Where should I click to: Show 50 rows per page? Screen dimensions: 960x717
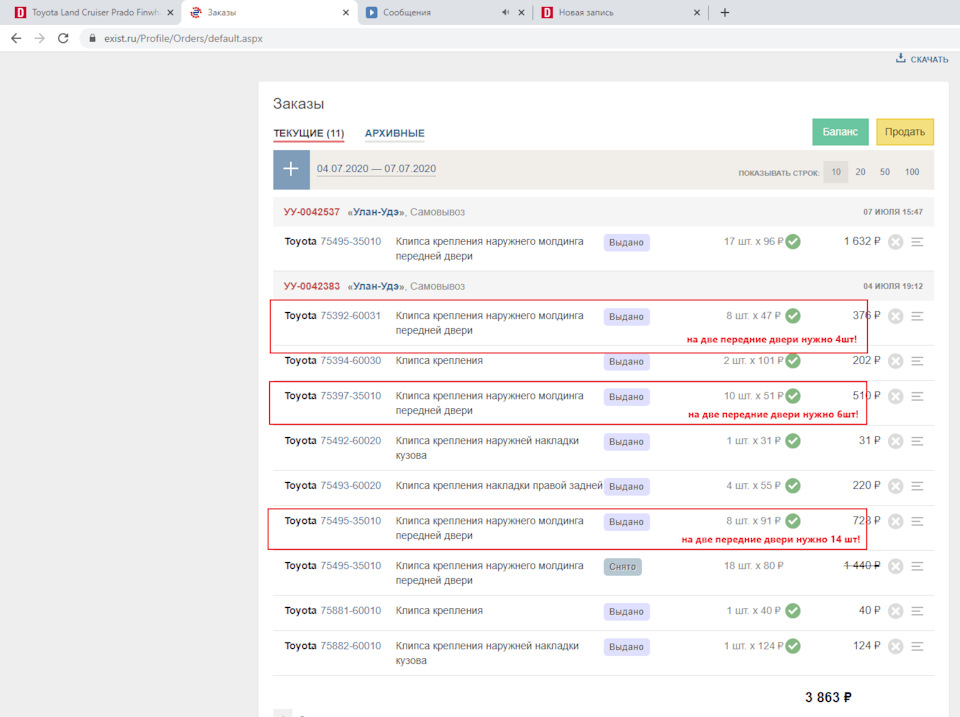tap(885, 172)
